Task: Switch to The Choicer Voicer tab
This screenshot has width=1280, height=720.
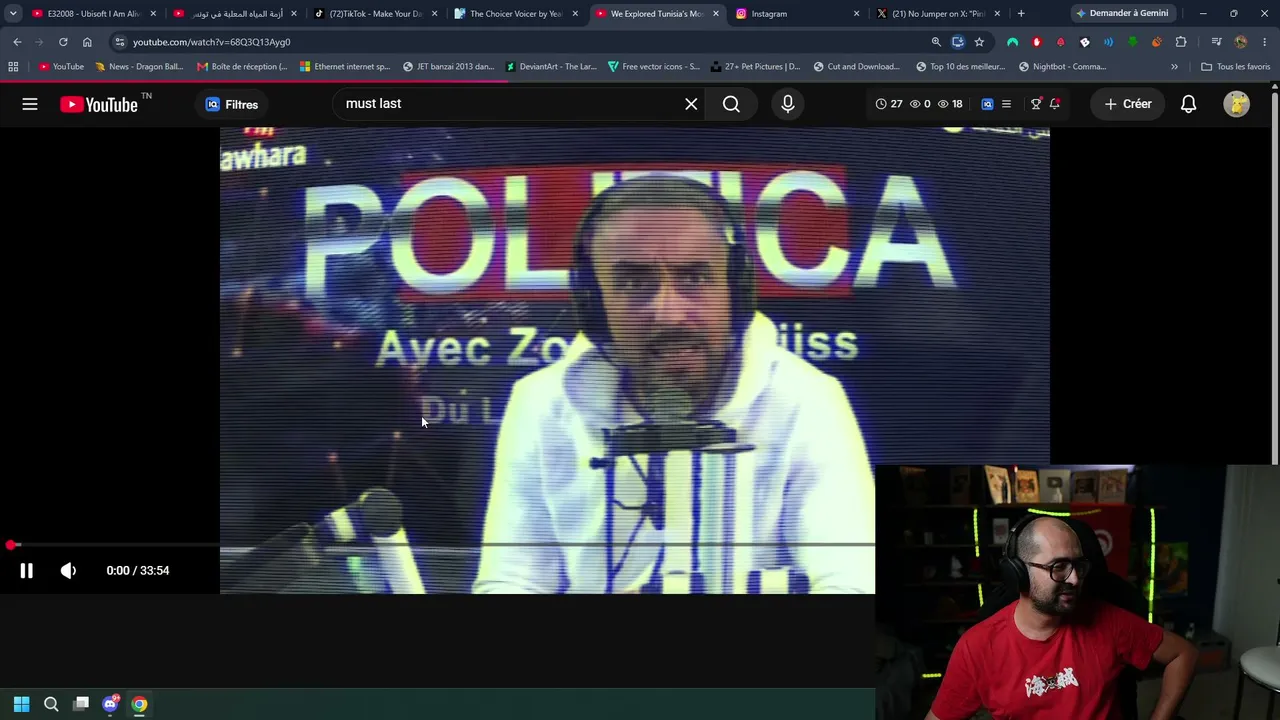Action: pos(517,14)
